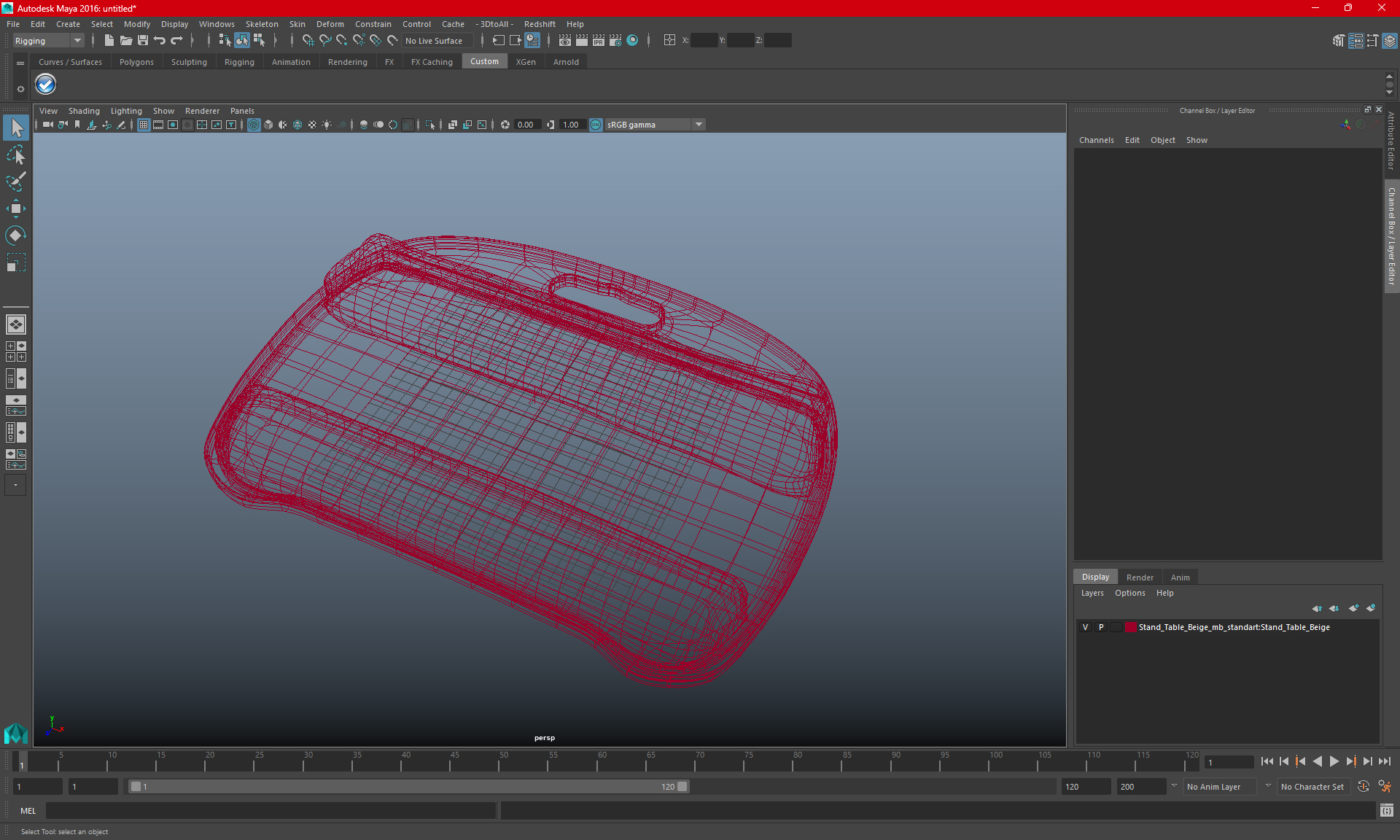
Task: Open a scene using the folder icon
Action: point(125,41)
